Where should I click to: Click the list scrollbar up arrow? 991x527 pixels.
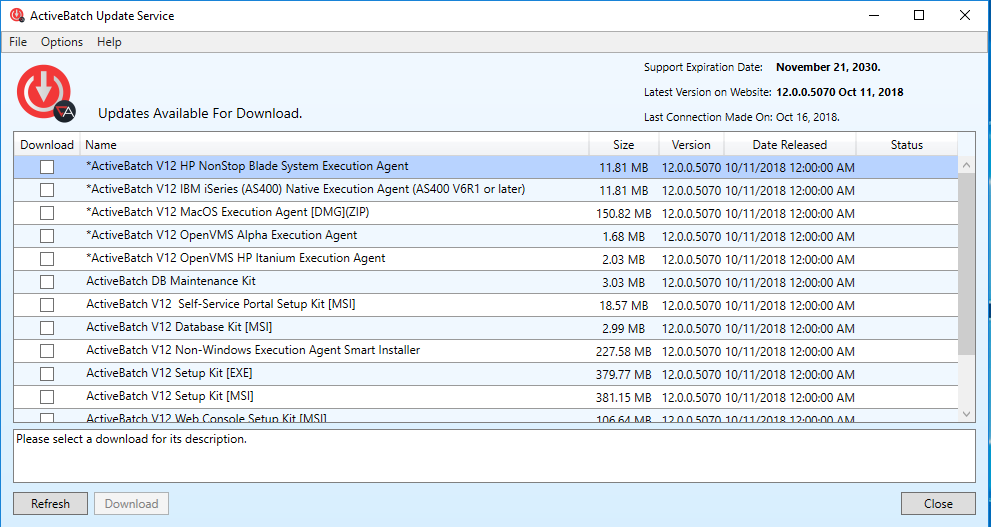click(x=966, y=166)
